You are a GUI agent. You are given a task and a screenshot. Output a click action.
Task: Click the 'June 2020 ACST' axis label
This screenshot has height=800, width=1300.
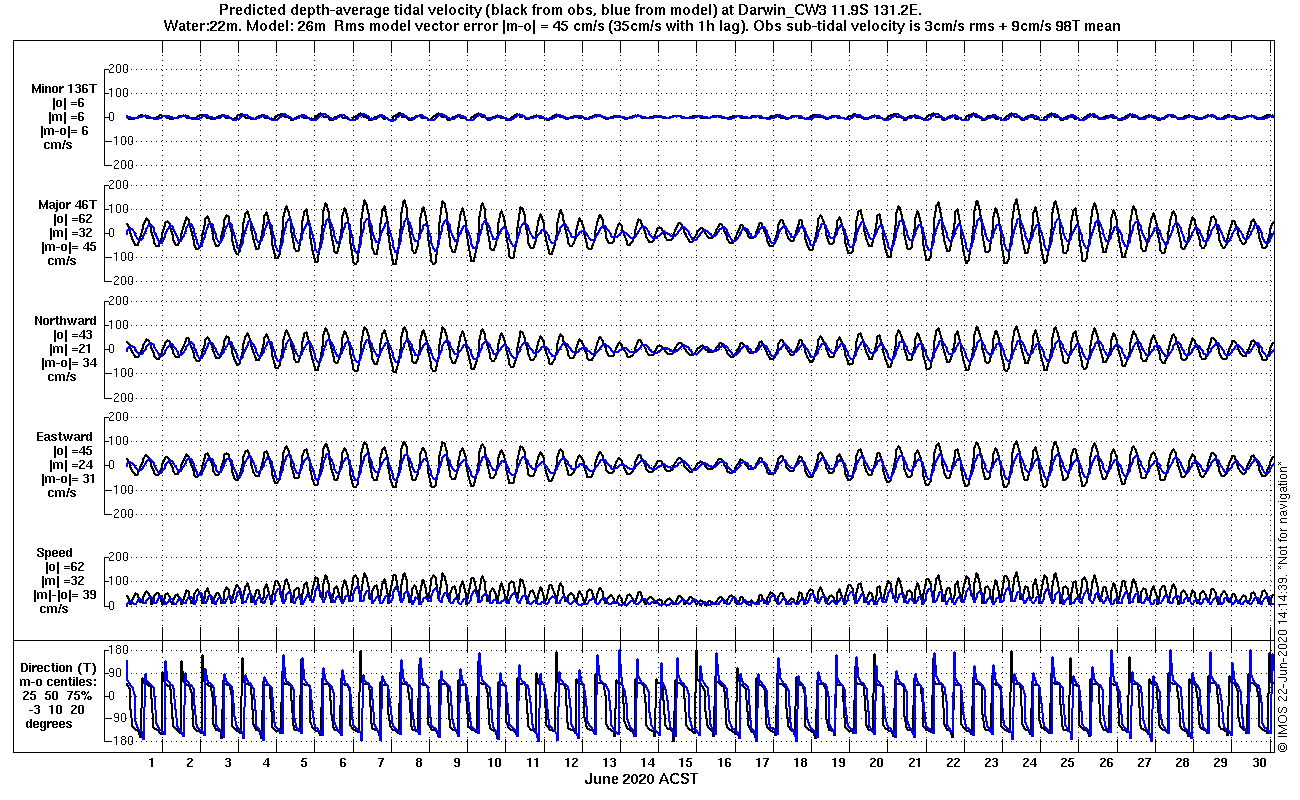click(x=641, y=779)
